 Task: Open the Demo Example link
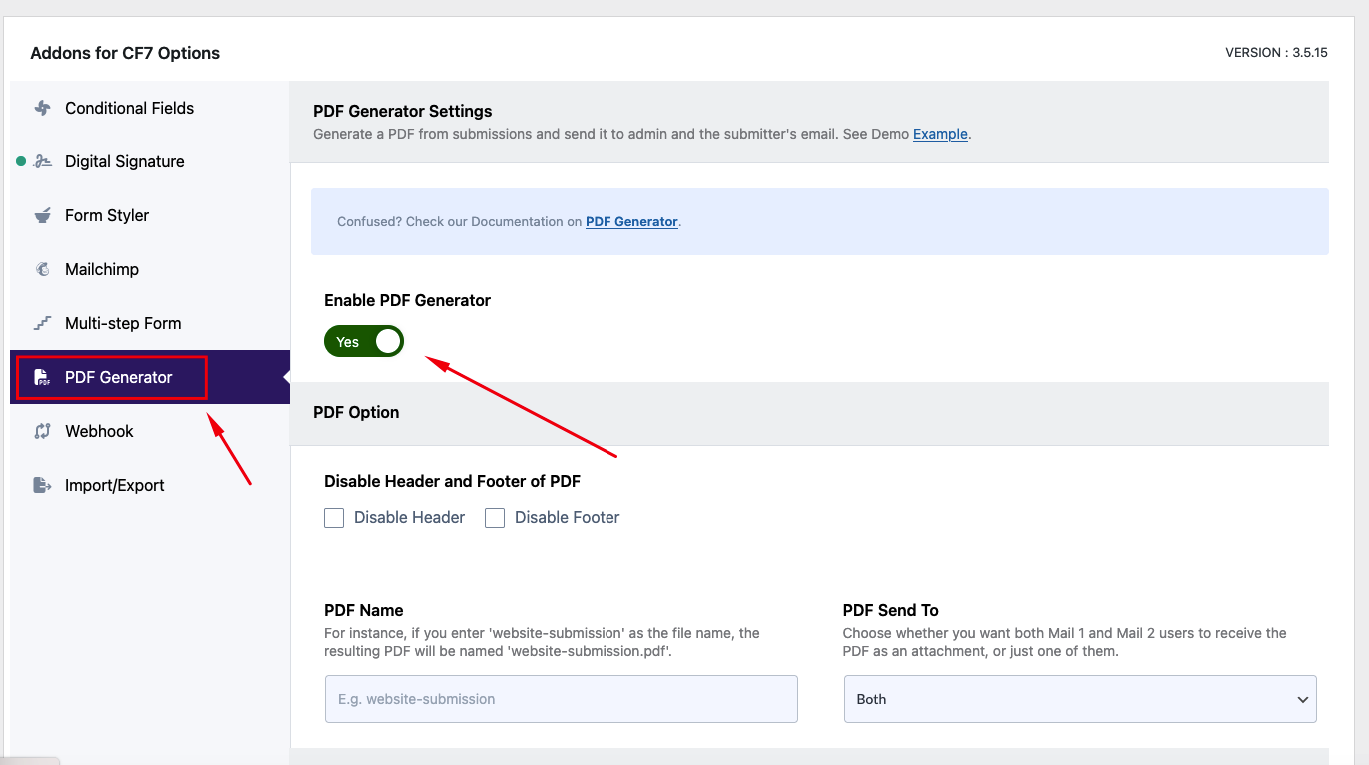point(940,134)
